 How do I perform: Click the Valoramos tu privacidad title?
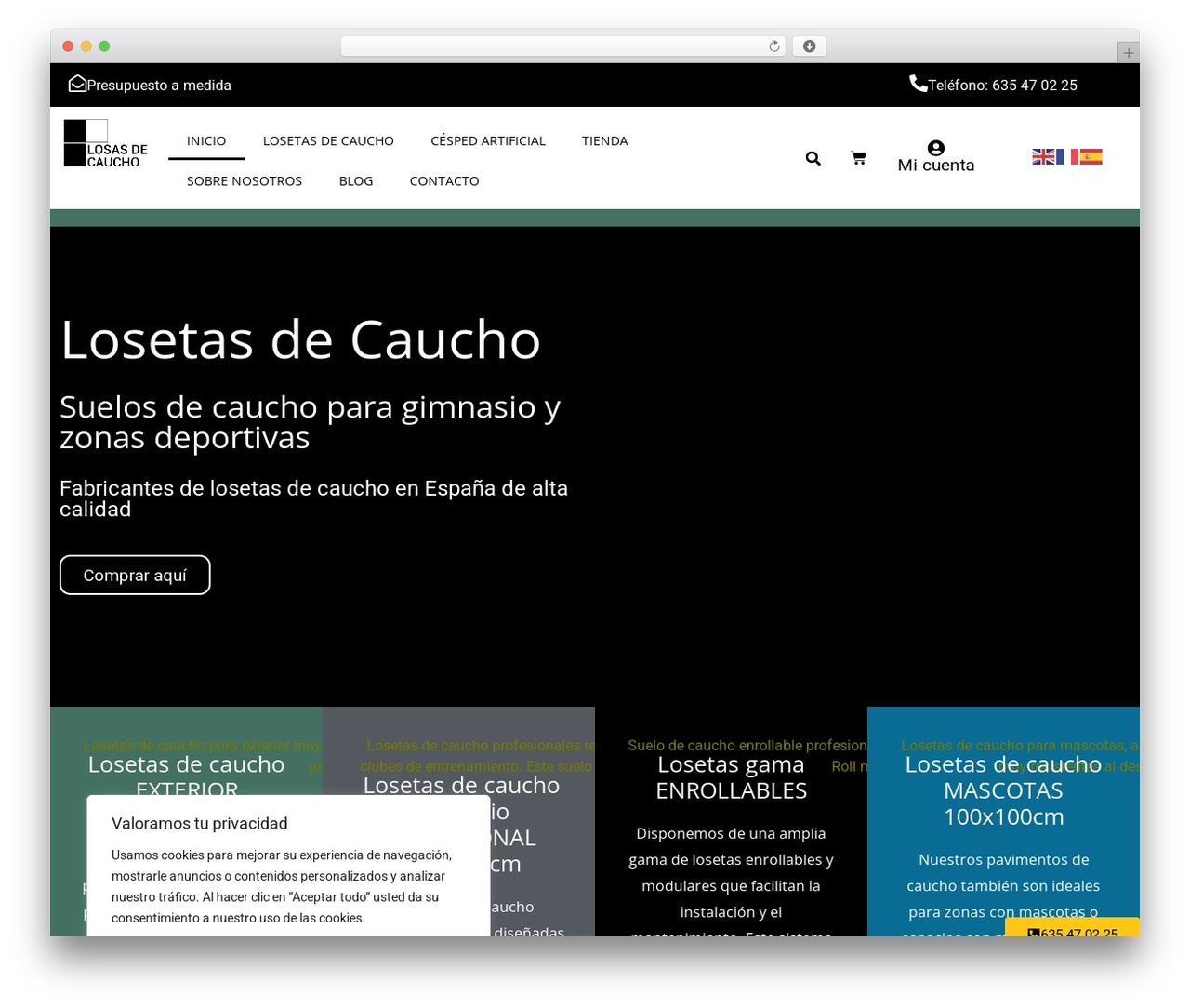click(200, 823)
